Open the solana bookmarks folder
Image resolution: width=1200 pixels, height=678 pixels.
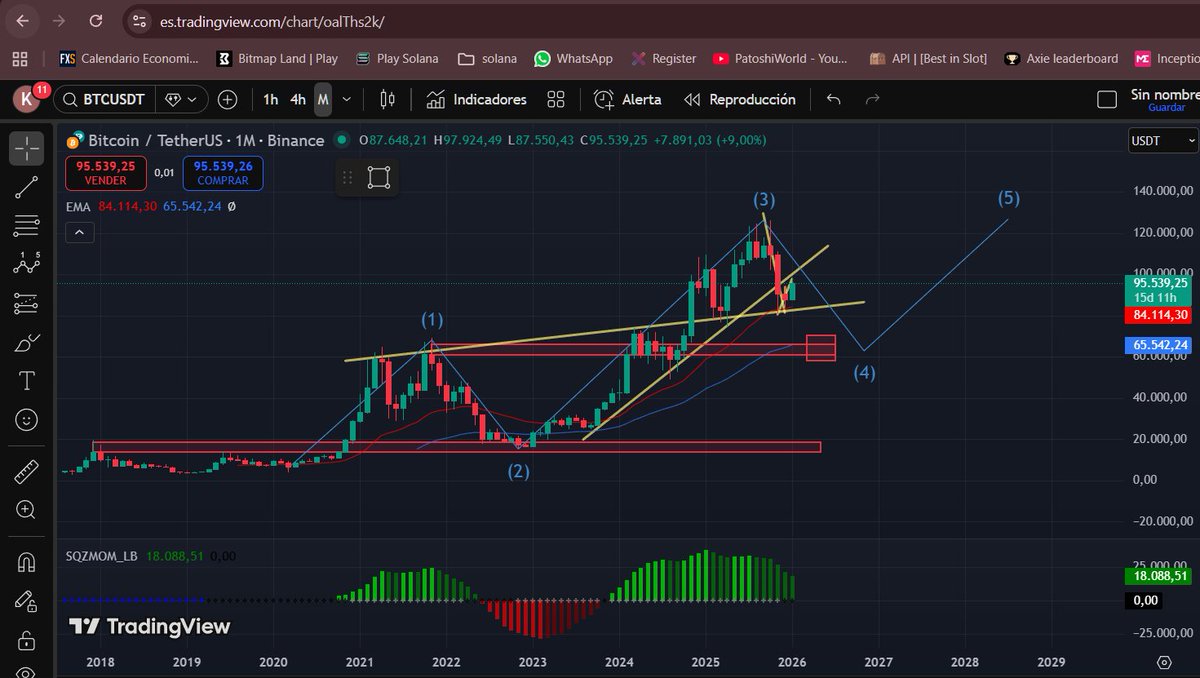tap(487, 58)
